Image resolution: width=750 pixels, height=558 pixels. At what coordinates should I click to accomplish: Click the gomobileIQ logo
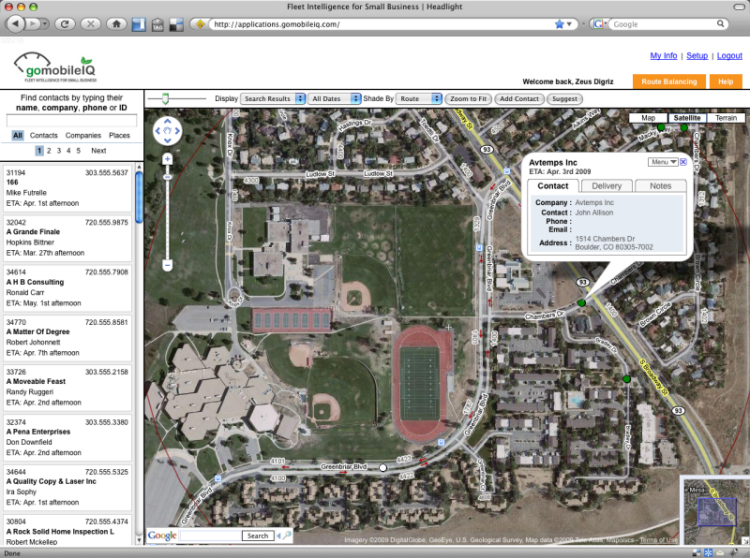[54, 67]
